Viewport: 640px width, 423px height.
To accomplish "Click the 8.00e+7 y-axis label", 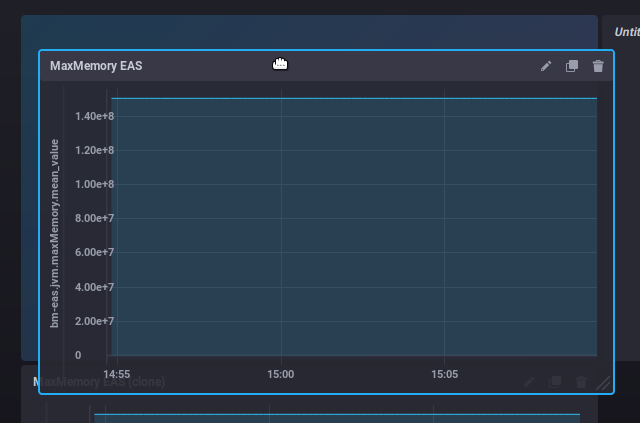I will click(x=93, y=219).
